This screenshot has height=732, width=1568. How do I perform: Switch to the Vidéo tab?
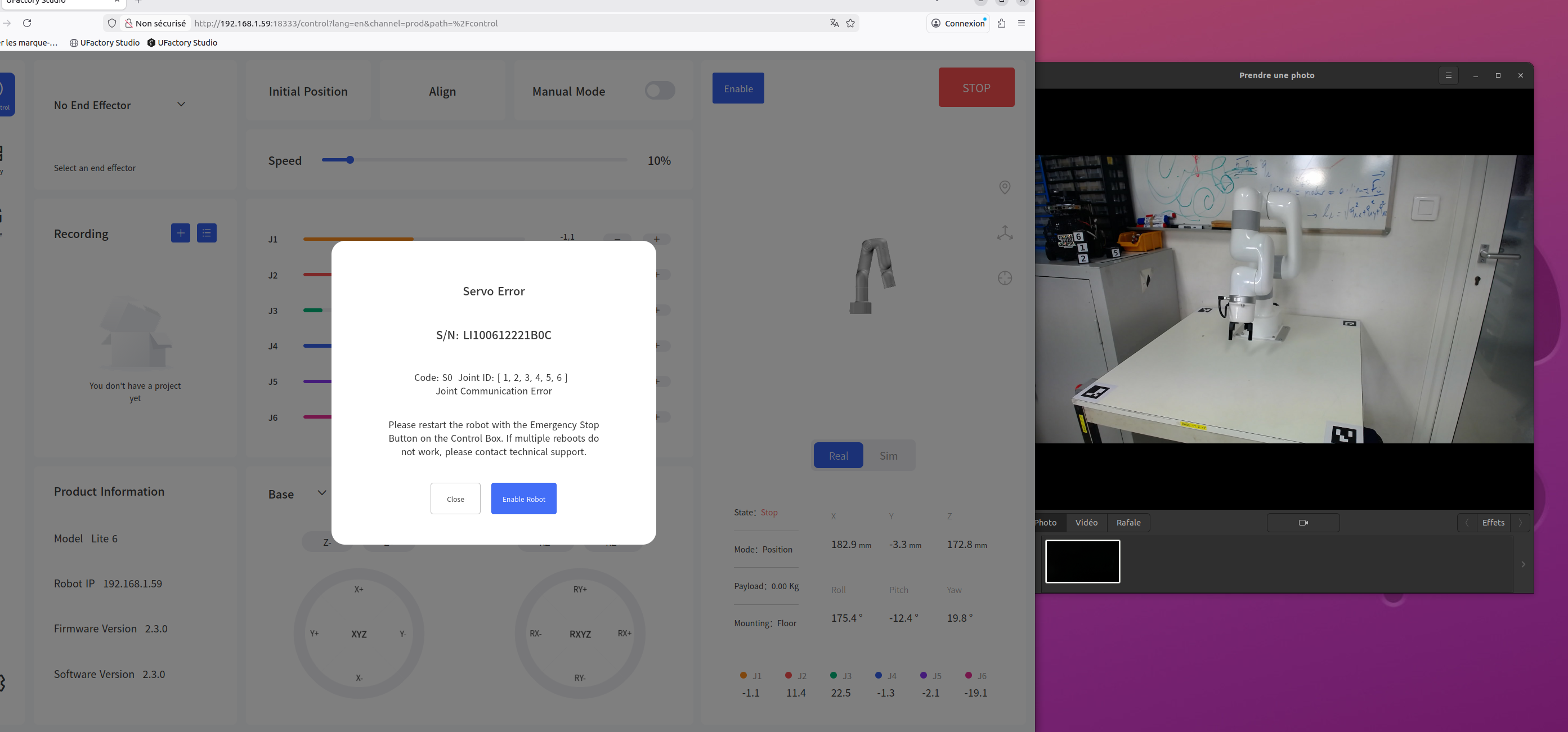click(1086, 523)
